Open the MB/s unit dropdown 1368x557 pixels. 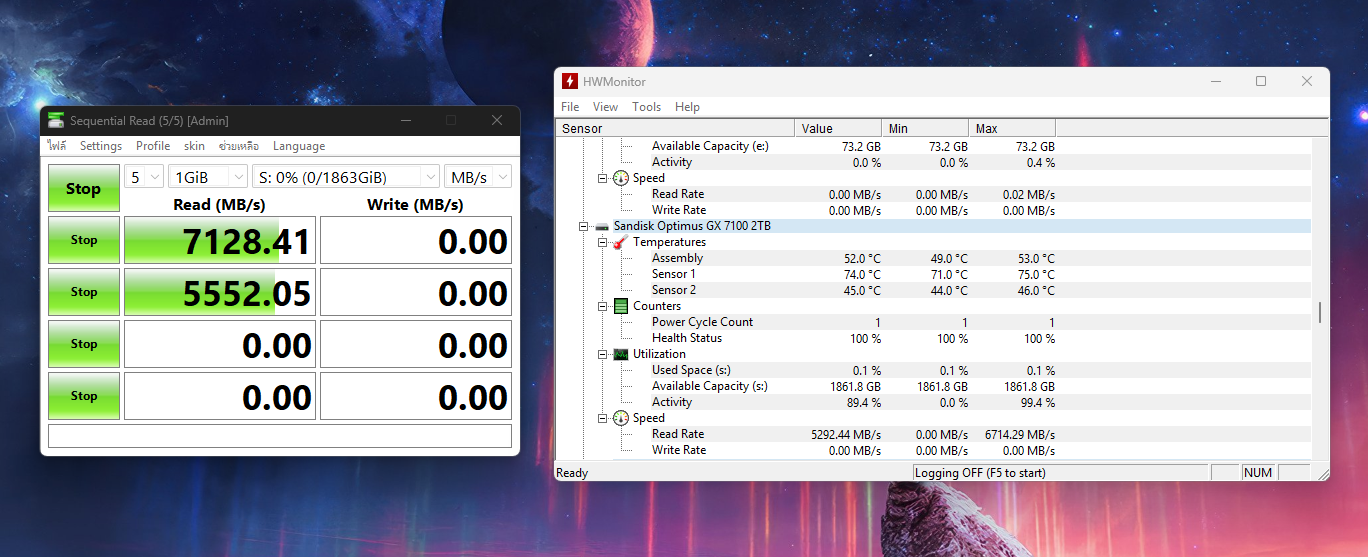click(x=478, y=177)
